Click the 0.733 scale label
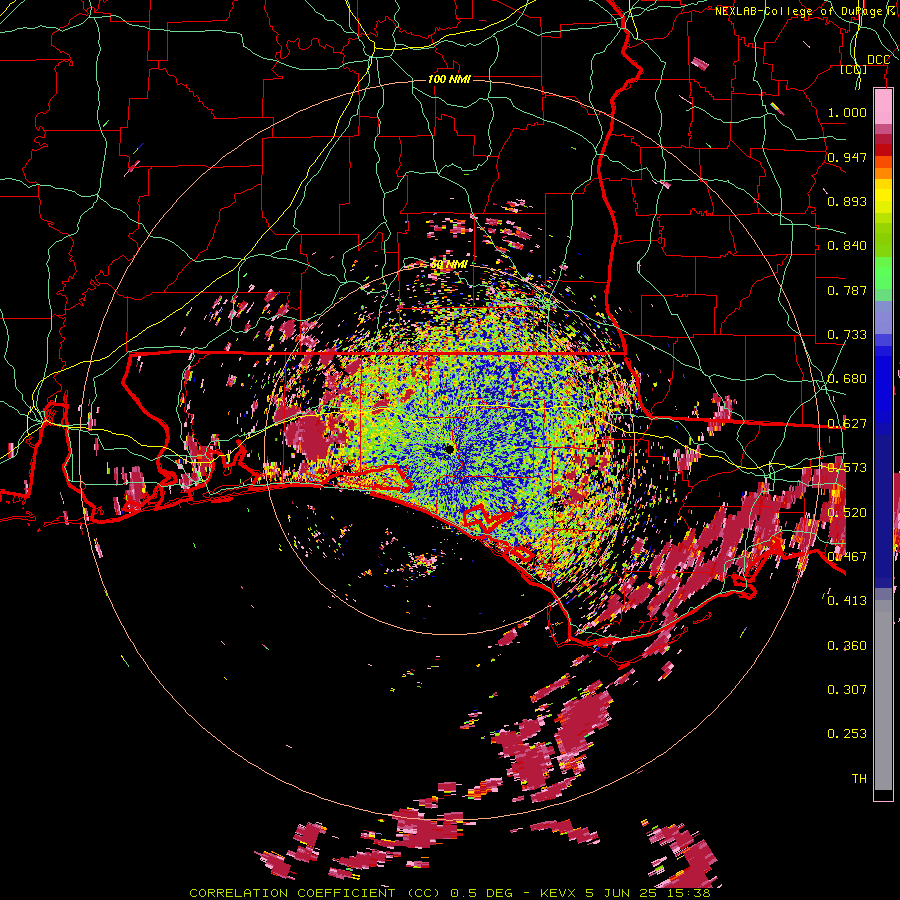Image resolution: width=900 pixels, height=900 pixels. (847, 335)
